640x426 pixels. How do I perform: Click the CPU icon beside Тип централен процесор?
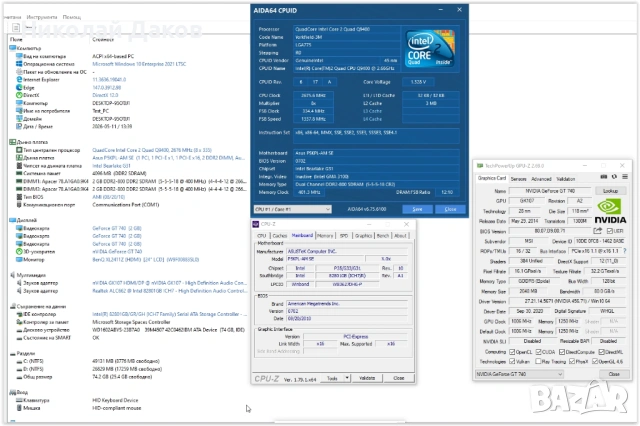point(19,150)
